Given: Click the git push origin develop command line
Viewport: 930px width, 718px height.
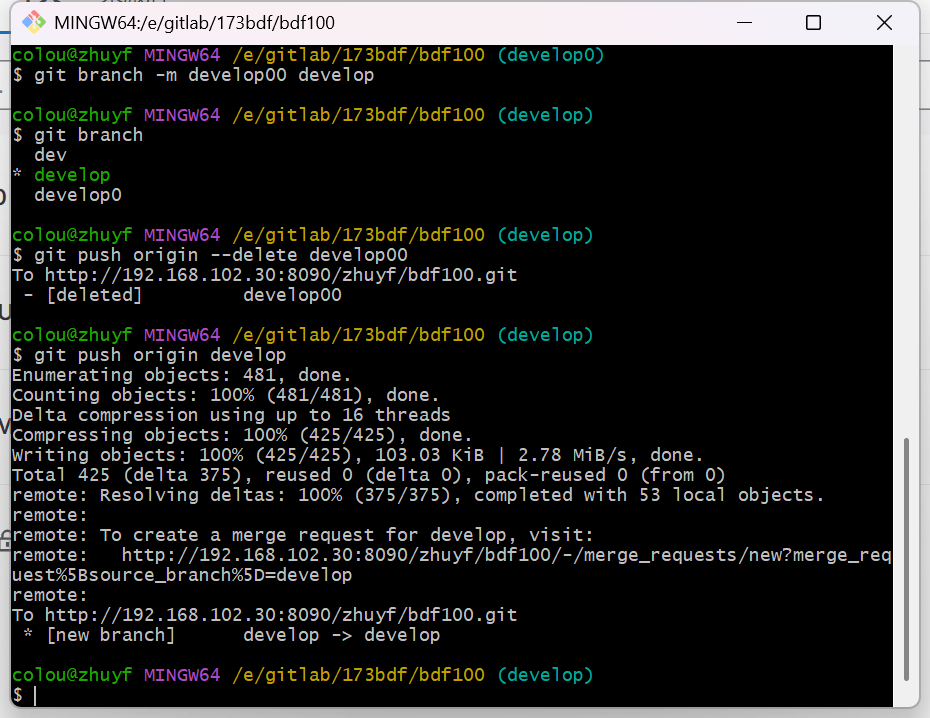Looking at the screenshot, I should (150, 354).
